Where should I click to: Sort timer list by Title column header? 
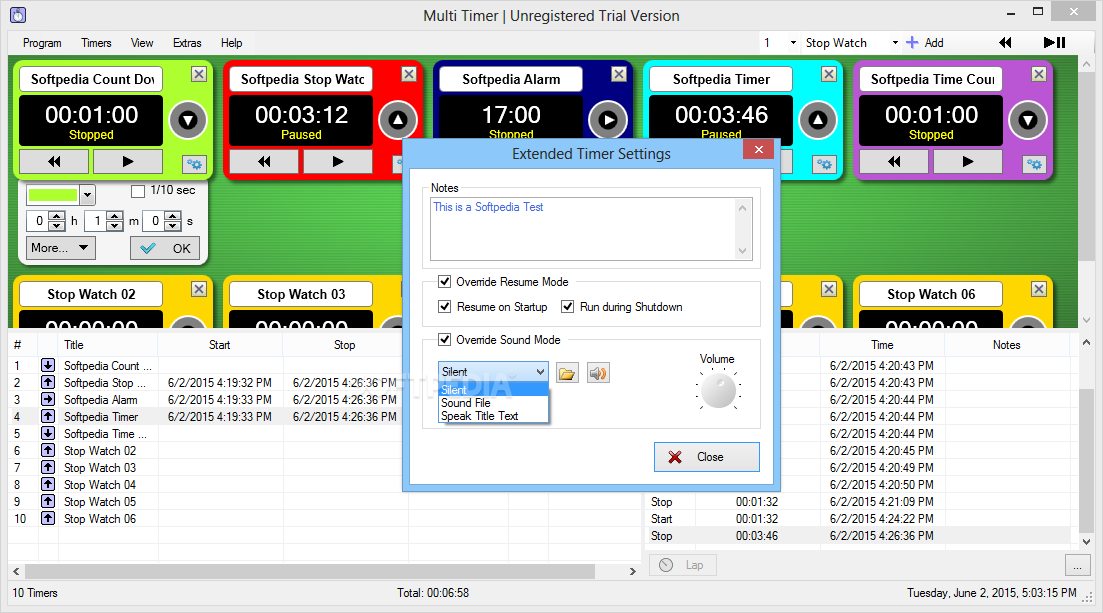click(x=108, y=345)
